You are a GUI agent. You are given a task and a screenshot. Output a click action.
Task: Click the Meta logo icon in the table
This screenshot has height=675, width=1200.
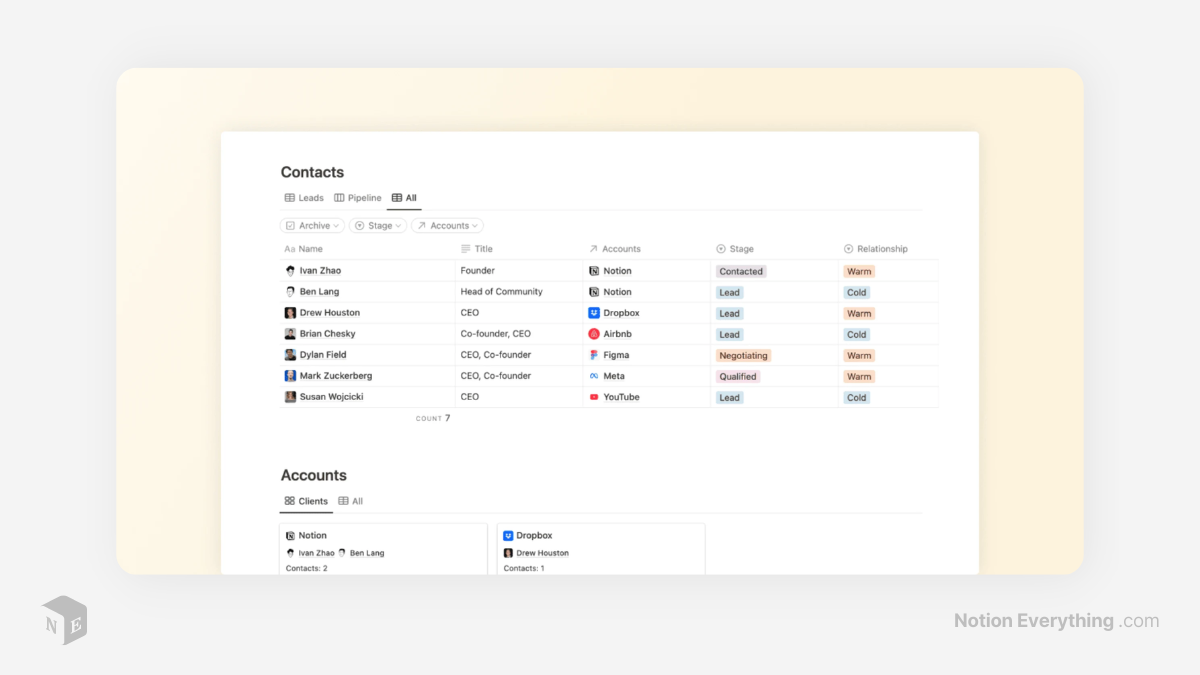[594, 376]
